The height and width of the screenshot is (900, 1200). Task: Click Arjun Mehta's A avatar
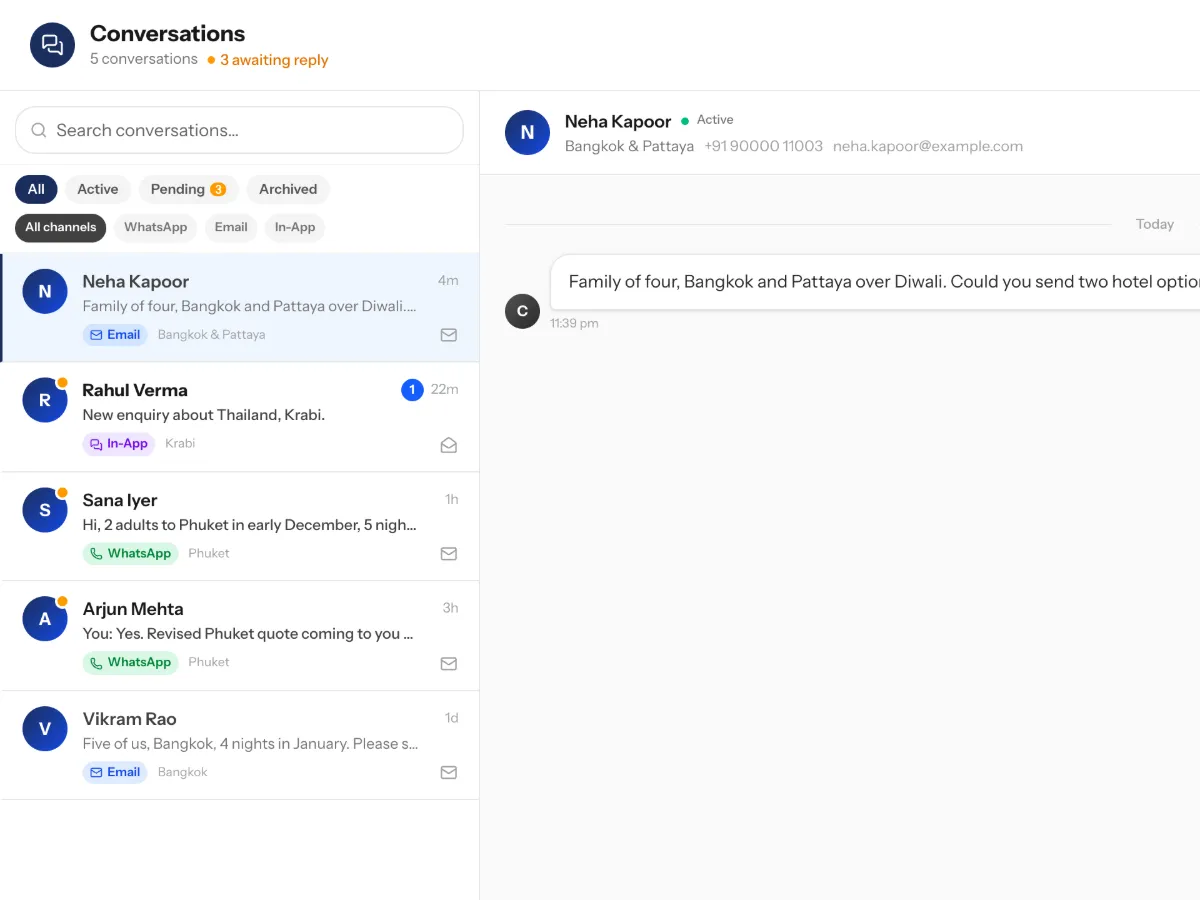(45, 619)
